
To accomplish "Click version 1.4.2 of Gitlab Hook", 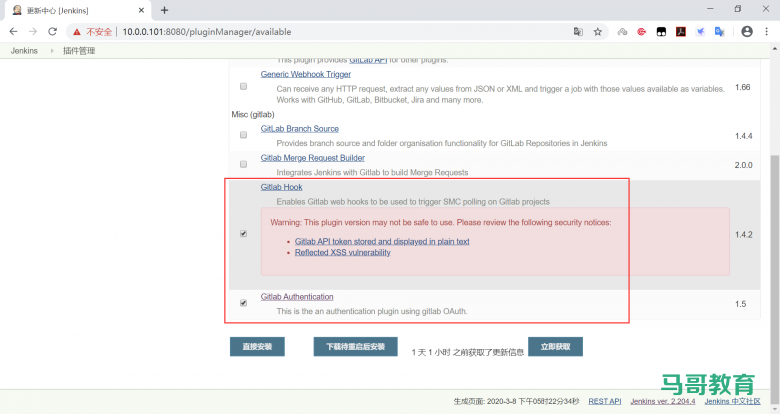I will coord(744,234).
